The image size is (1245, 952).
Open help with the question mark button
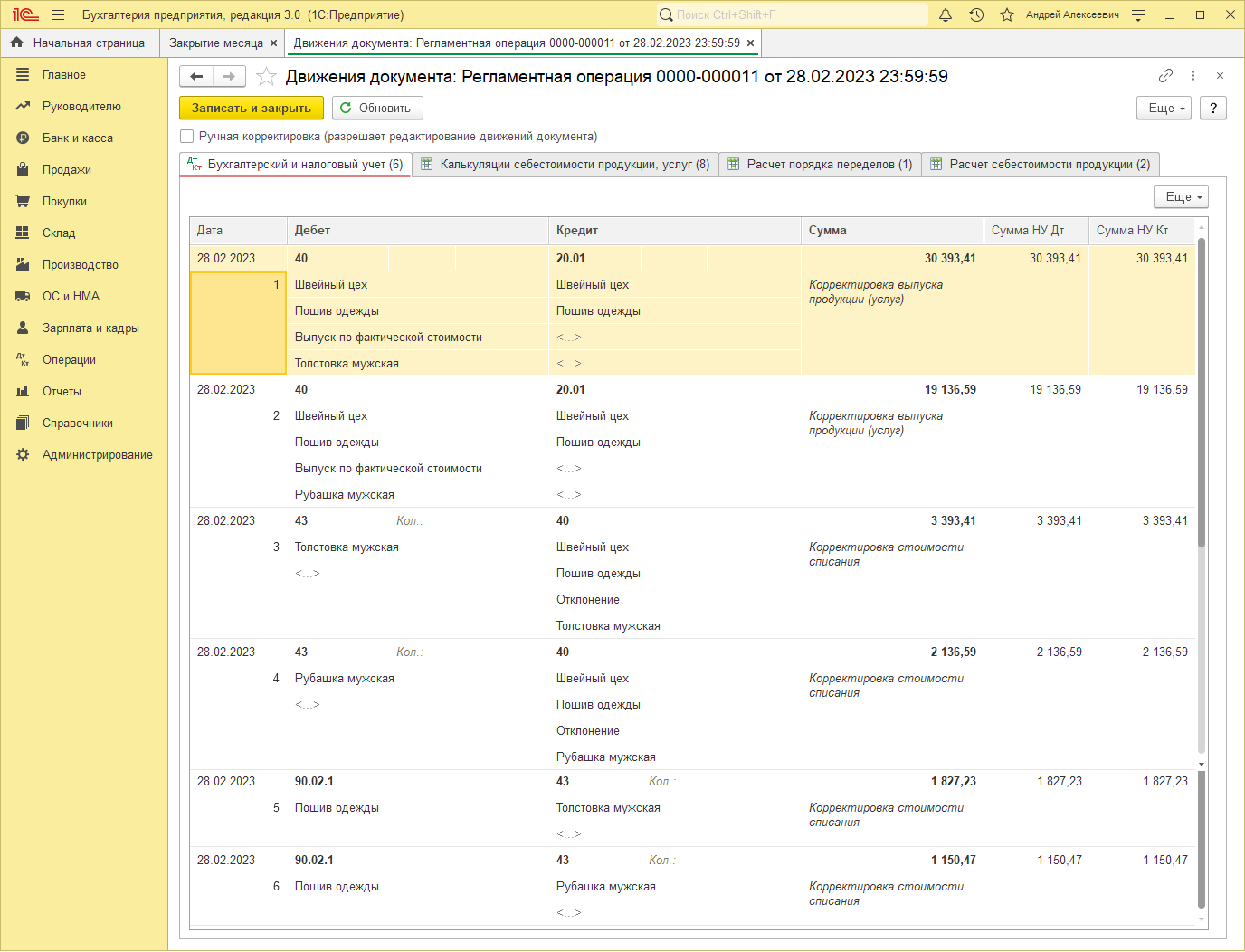(1213, 108)
